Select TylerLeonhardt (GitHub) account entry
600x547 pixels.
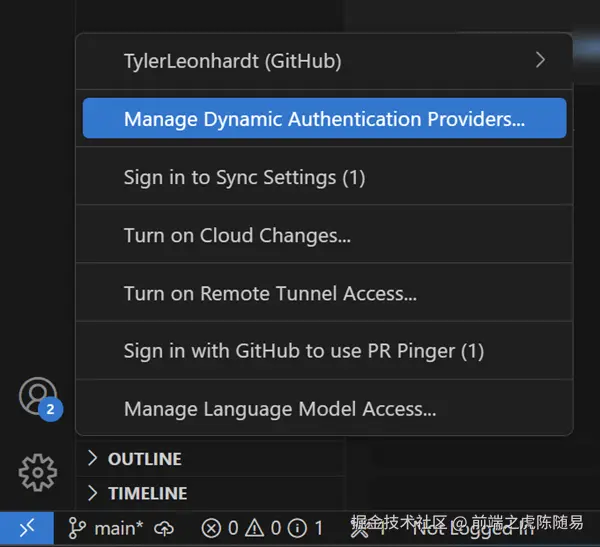click(324, 61)
